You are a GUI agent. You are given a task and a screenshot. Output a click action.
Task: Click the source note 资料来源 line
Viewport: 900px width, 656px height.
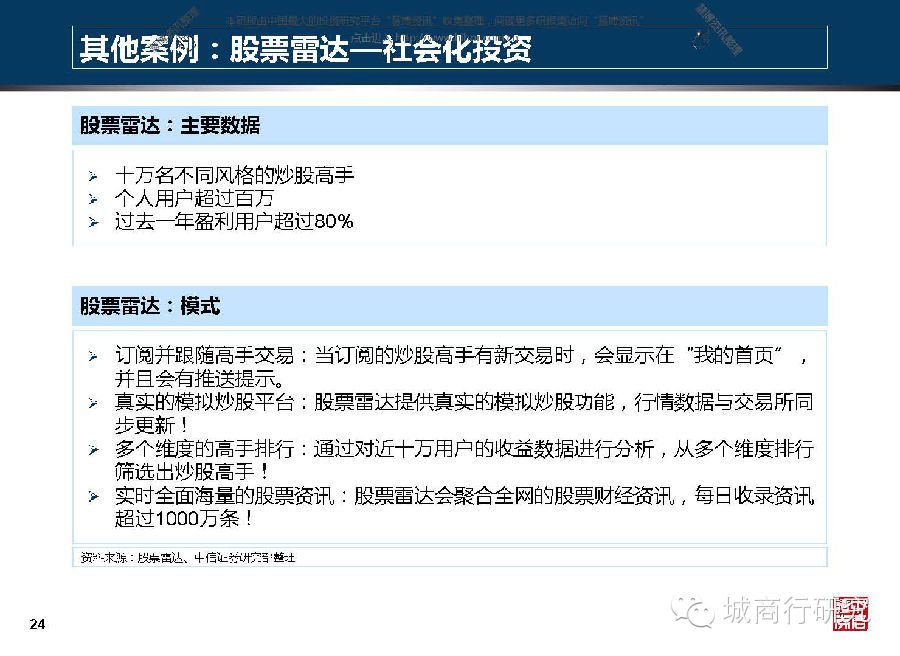(x=188, y=557)
